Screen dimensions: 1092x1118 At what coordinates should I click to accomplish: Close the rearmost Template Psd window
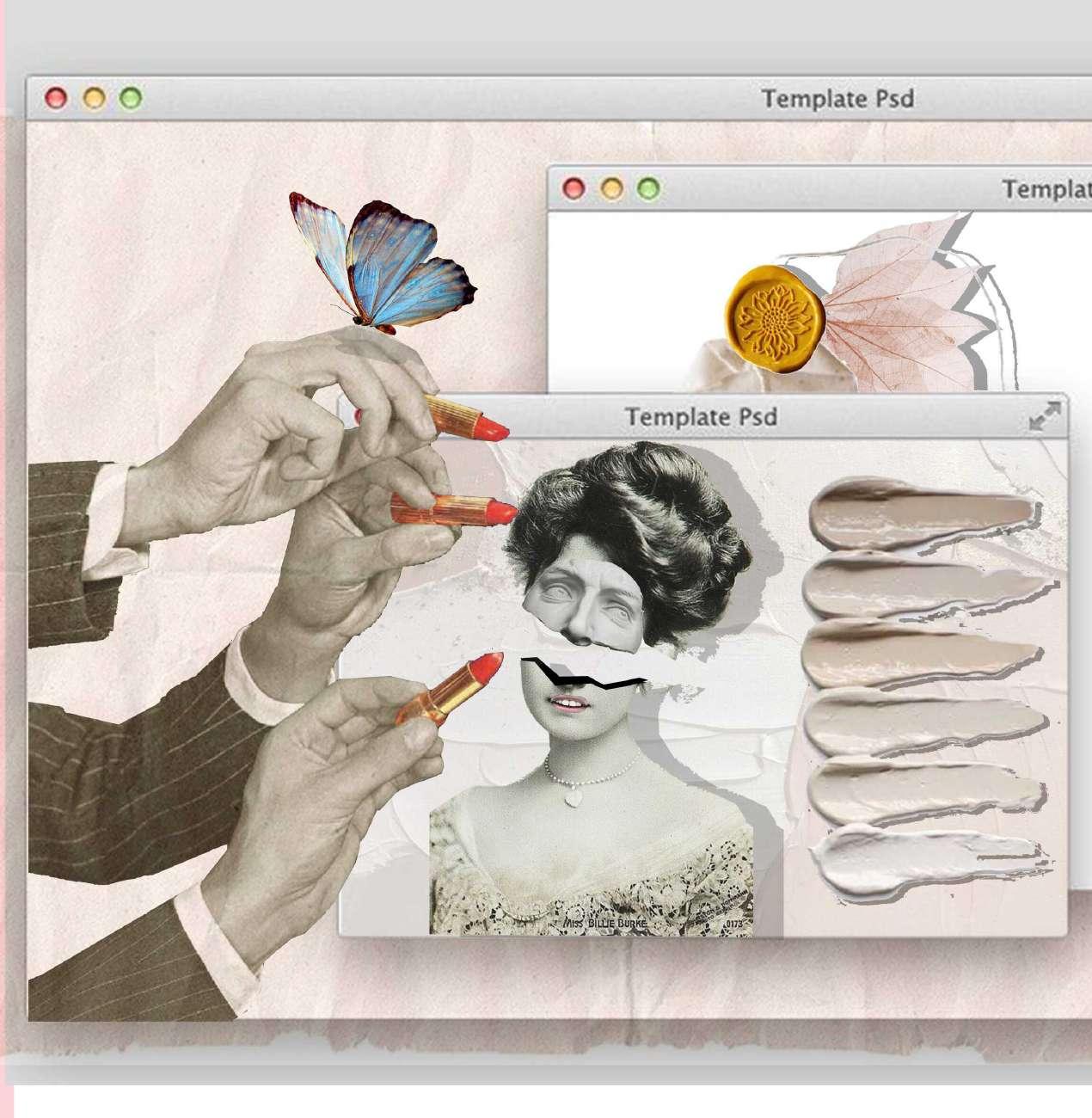(56, 98)
